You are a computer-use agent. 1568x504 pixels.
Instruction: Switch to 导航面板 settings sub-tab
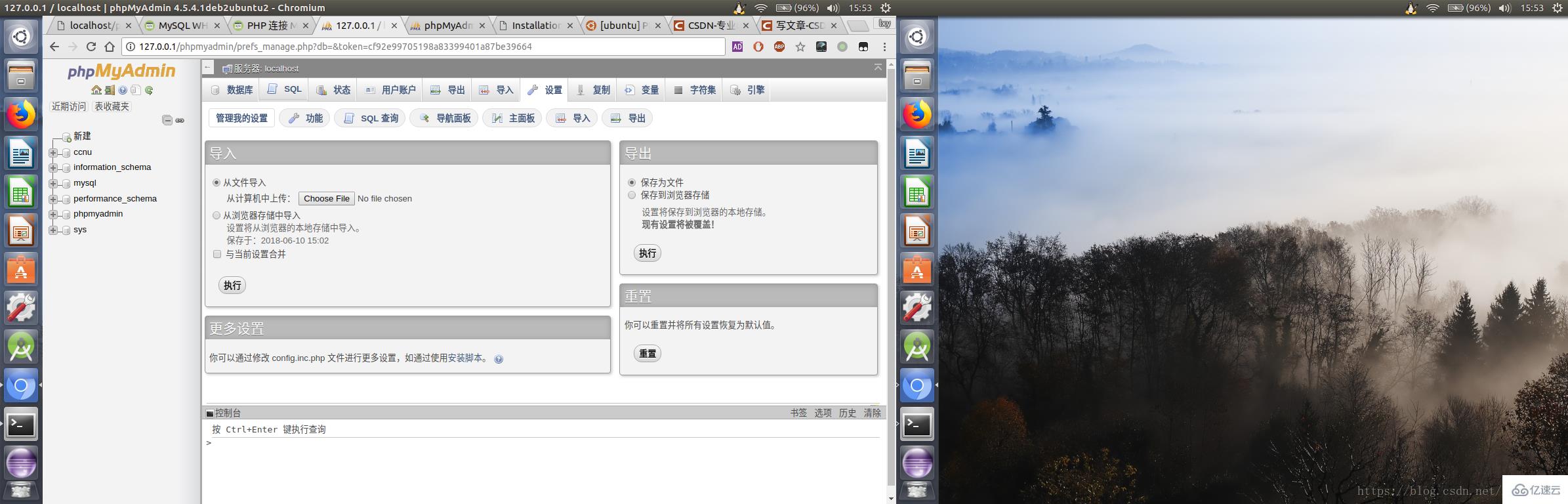pyautogui.click(x=444, y=118)
